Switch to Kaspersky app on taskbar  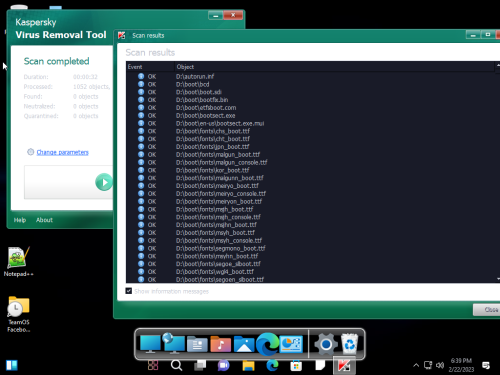coord(344,366)
